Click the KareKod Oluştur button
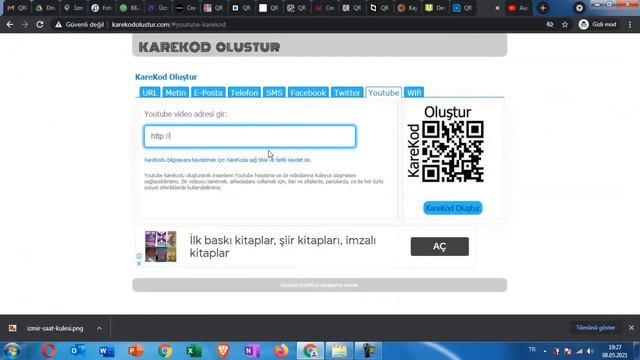The height and width of the screenshot is (360, 640). click(x=453, y=208)
